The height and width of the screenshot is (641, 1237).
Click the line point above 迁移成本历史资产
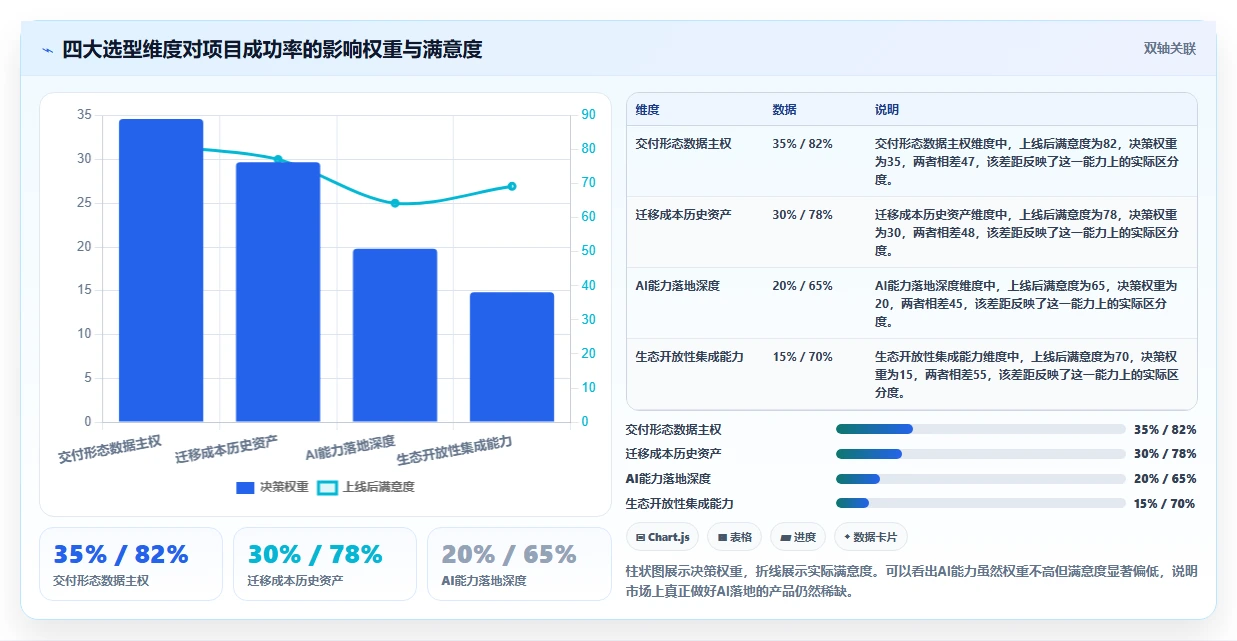tap(278, 159)
